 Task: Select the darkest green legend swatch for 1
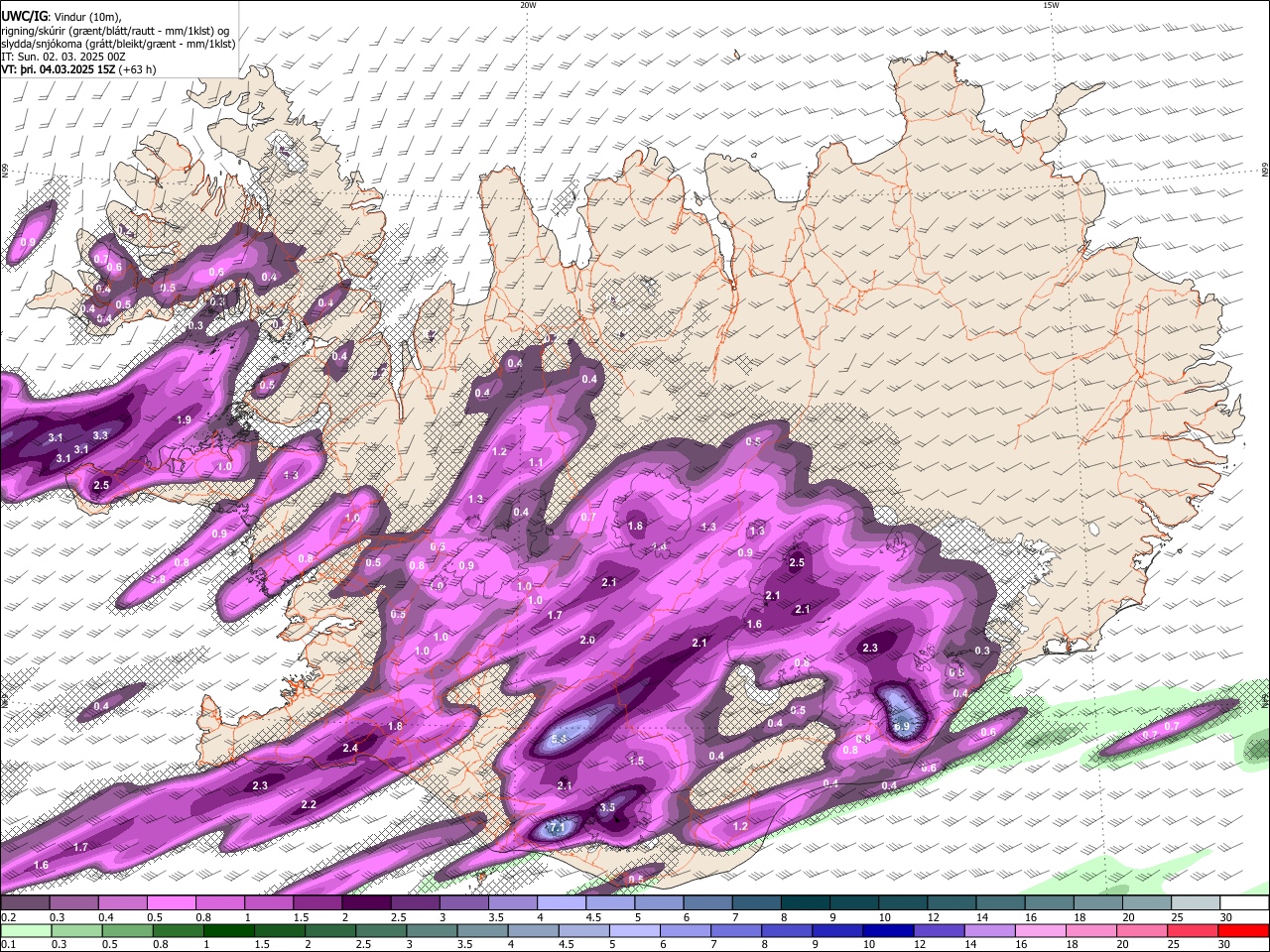click(x=231, y=930)
